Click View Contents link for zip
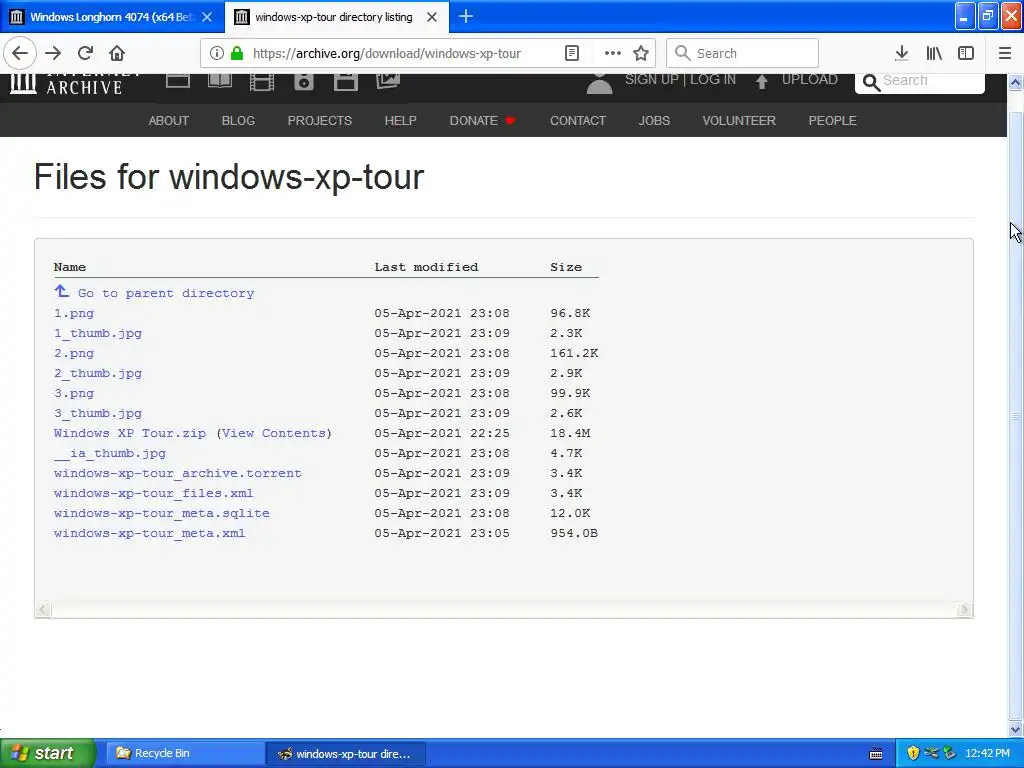Image resolution: width=1024 pixels, height=768 pixels. [x=274, y=433]
